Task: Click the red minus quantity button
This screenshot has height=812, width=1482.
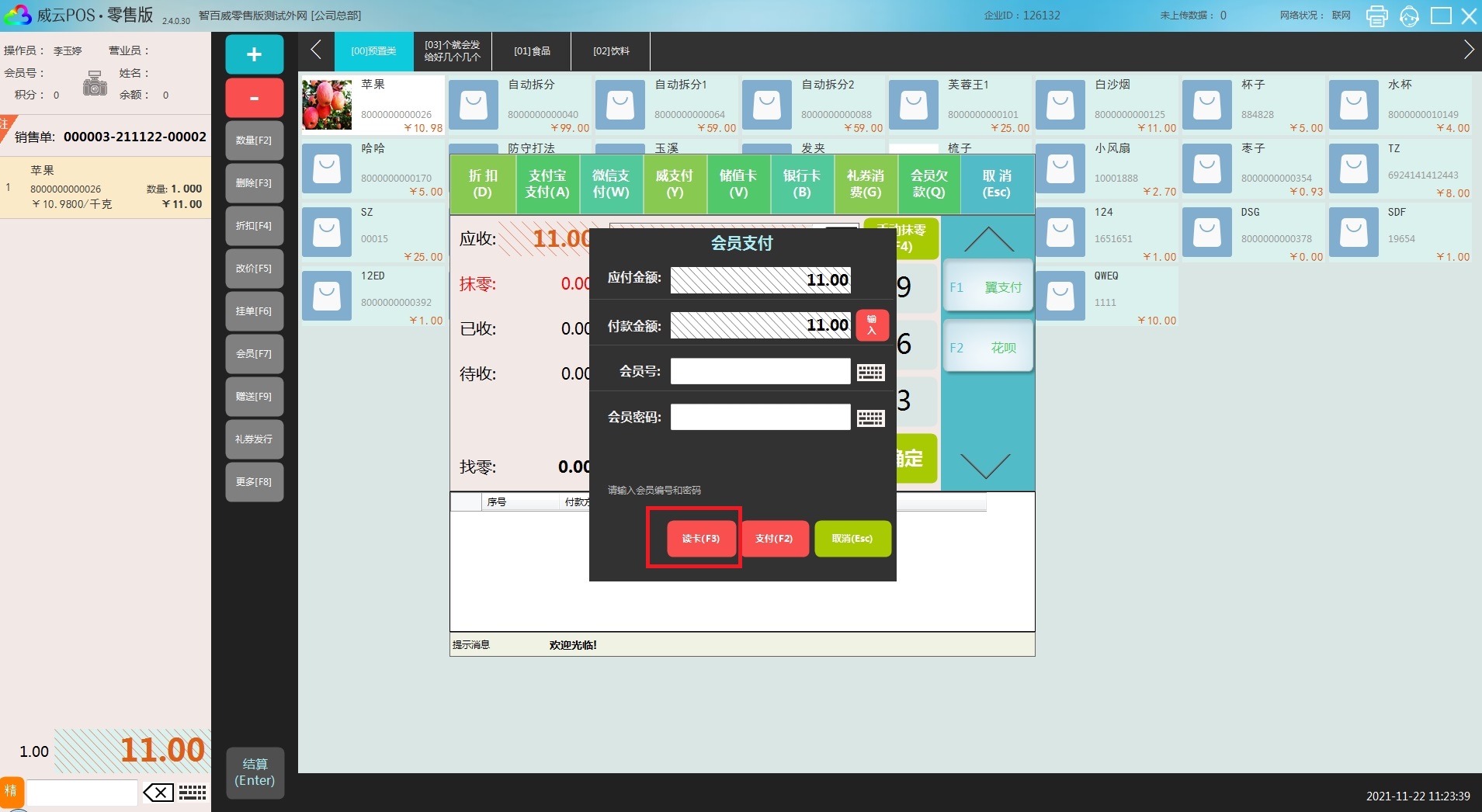Action: 254,98
